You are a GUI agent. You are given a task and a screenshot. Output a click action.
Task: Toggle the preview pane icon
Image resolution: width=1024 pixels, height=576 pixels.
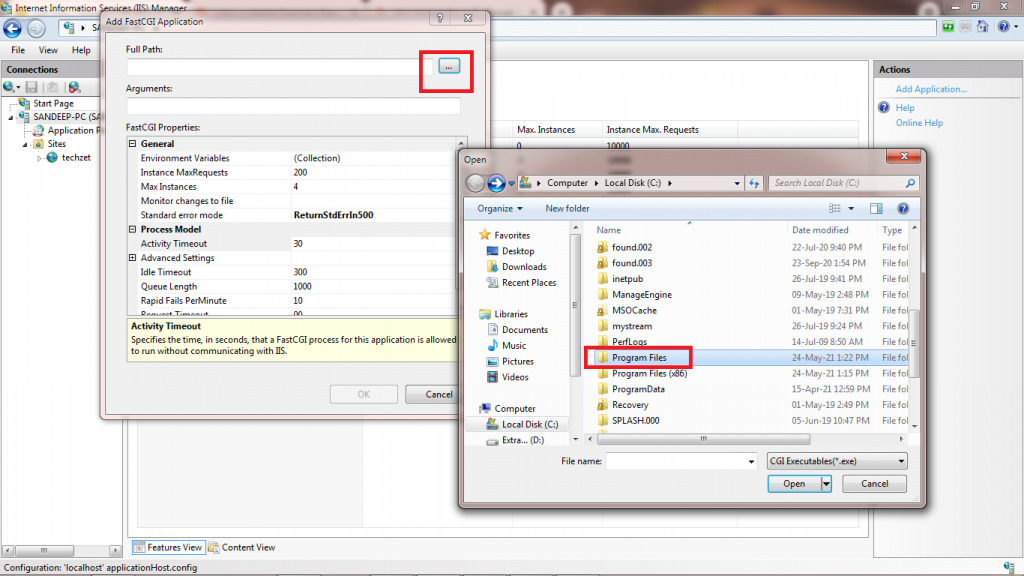click(x=876, y=208)
